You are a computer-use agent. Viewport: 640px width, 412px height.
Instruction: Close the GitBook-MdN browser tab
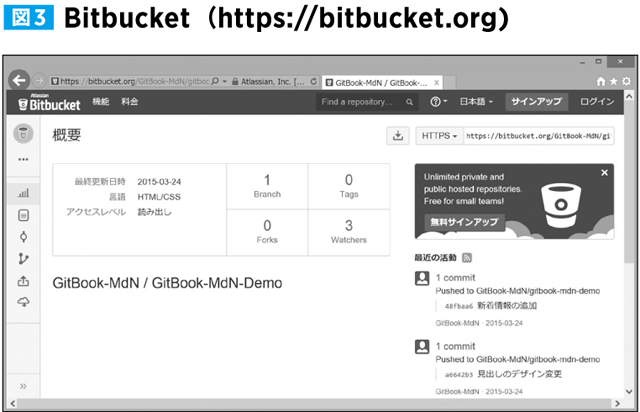click(x=436, y=82)
